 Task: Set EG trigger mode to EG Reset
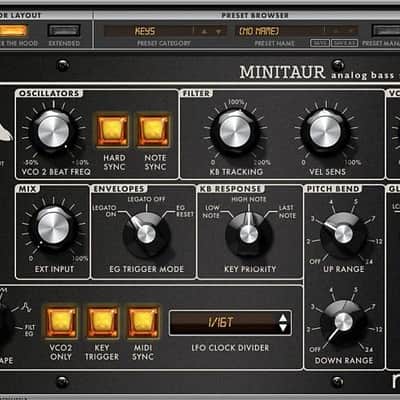185,211
